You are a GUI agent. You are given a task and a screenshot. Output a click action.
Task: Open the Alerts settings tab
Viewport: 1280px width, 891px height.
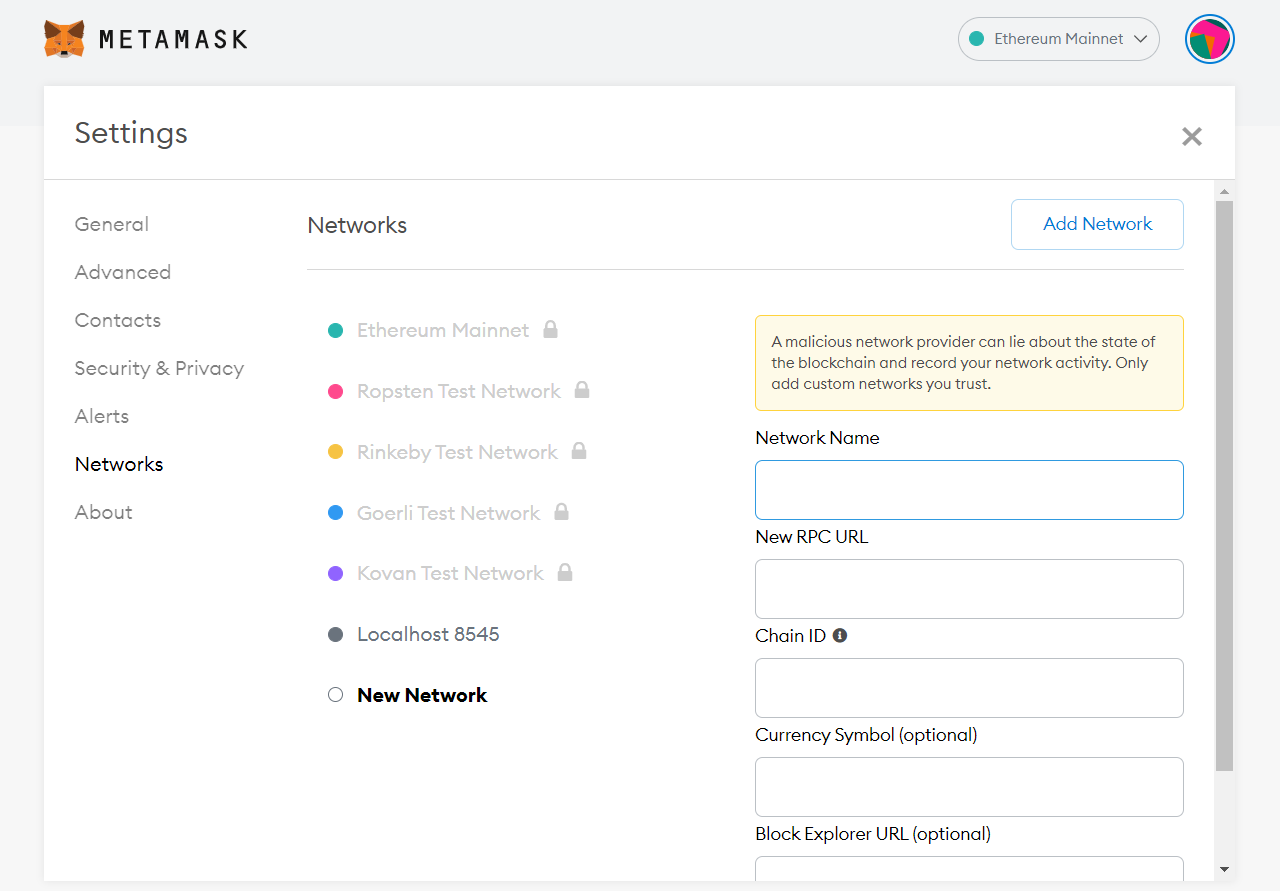101,416
